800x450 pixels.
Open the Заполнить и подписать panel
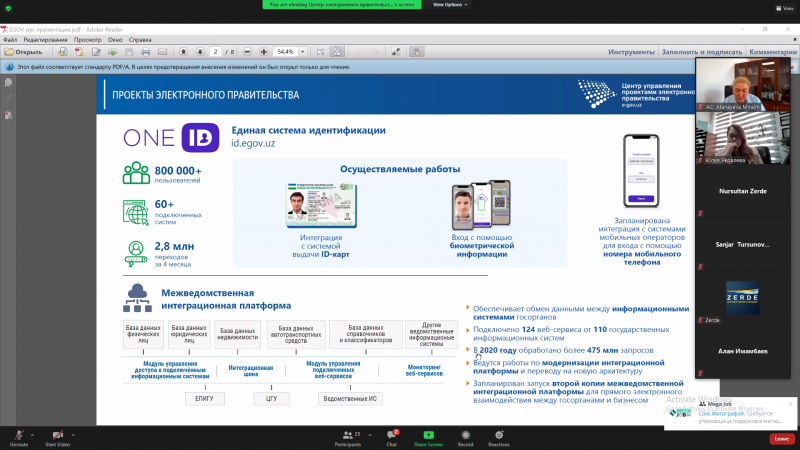click(x=702, y=52)
